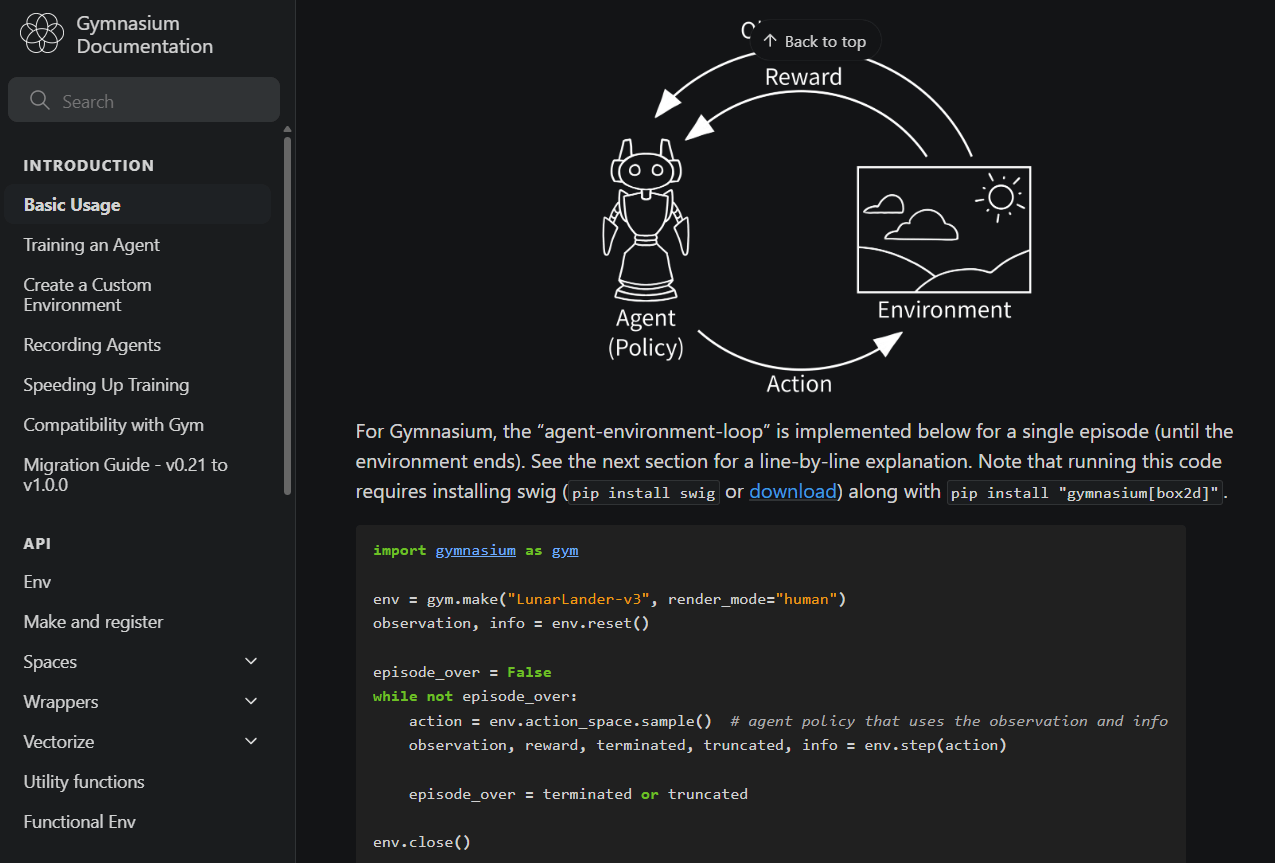Follow the swig download link
Viewport: 1275px width, 863px height.
(x=792, y=491)
